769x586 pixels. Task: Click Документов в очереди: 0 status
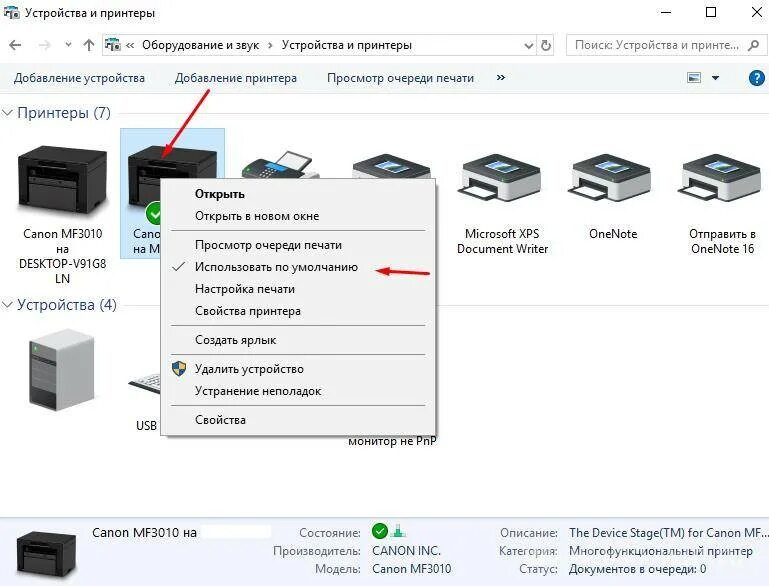[x=637, y=569]
